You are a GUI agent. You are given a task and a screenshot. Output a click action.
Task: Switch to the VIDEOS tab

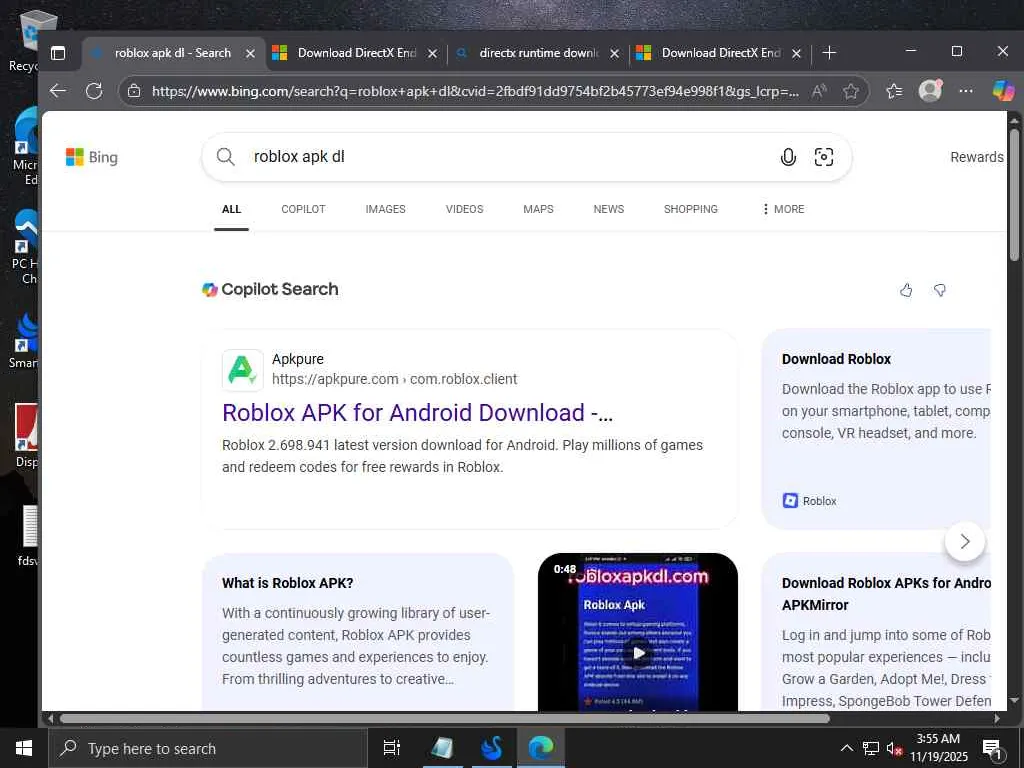tap(464, 209)
